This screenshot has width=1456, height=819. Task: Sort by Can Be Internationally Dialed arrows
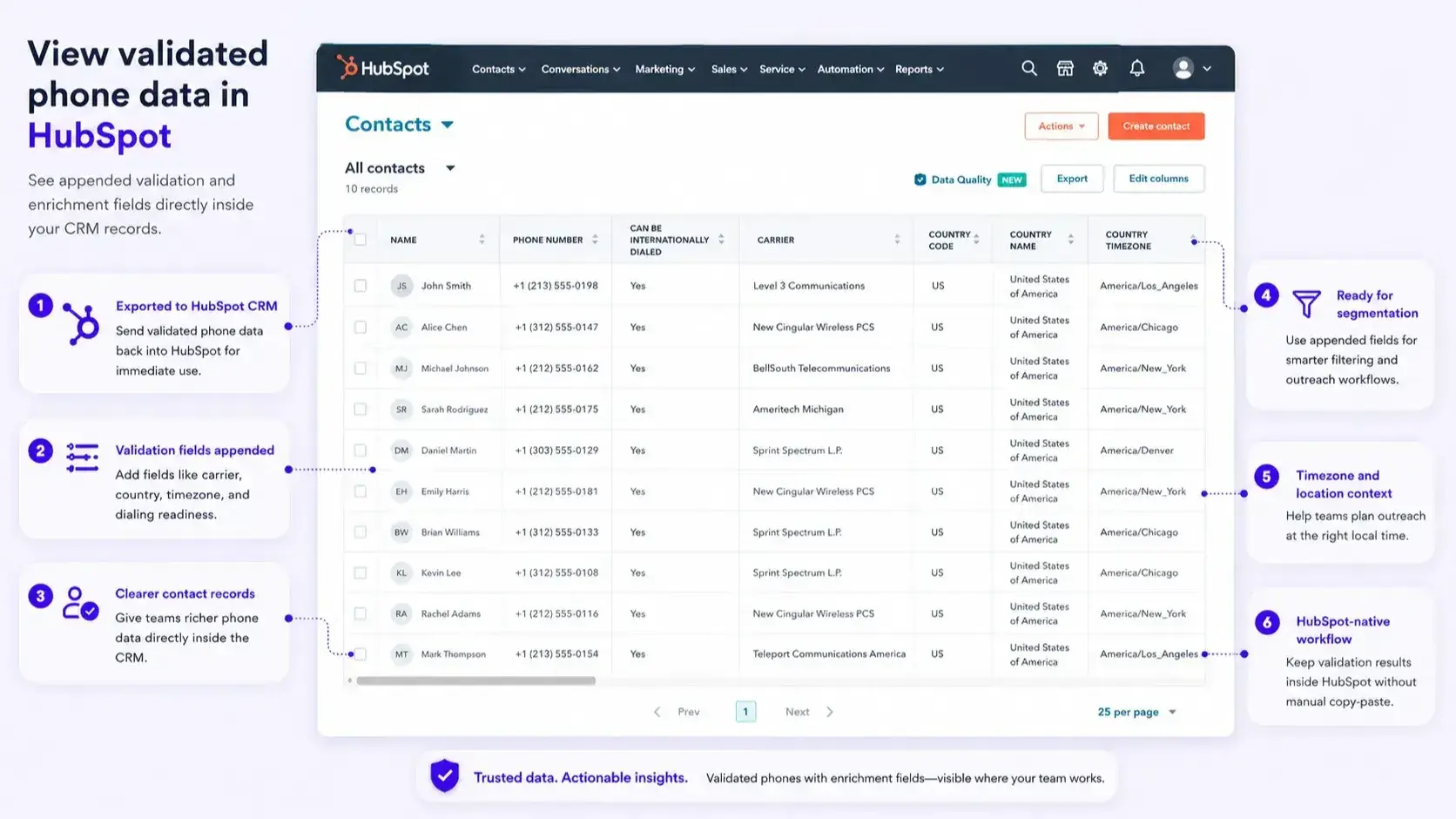pyautogui.click(x=721, y=240)
